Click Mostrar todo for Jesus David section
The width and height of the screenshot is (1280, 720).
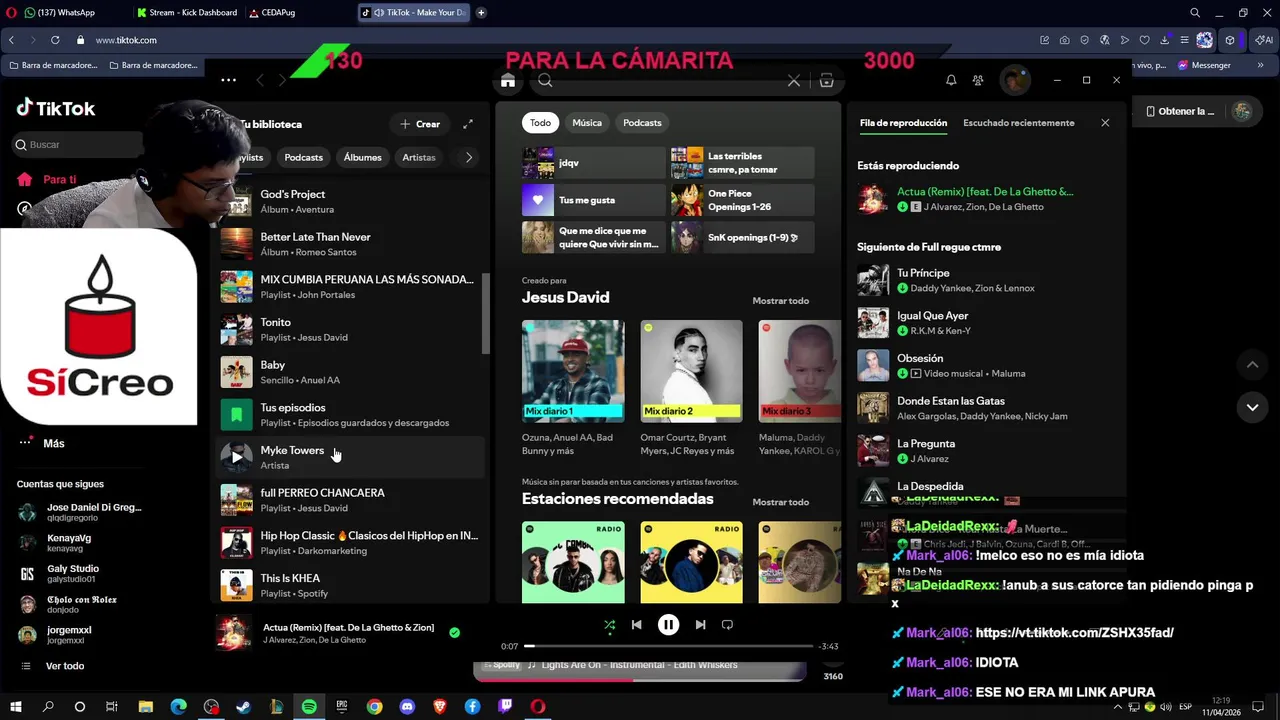point(780,301)
